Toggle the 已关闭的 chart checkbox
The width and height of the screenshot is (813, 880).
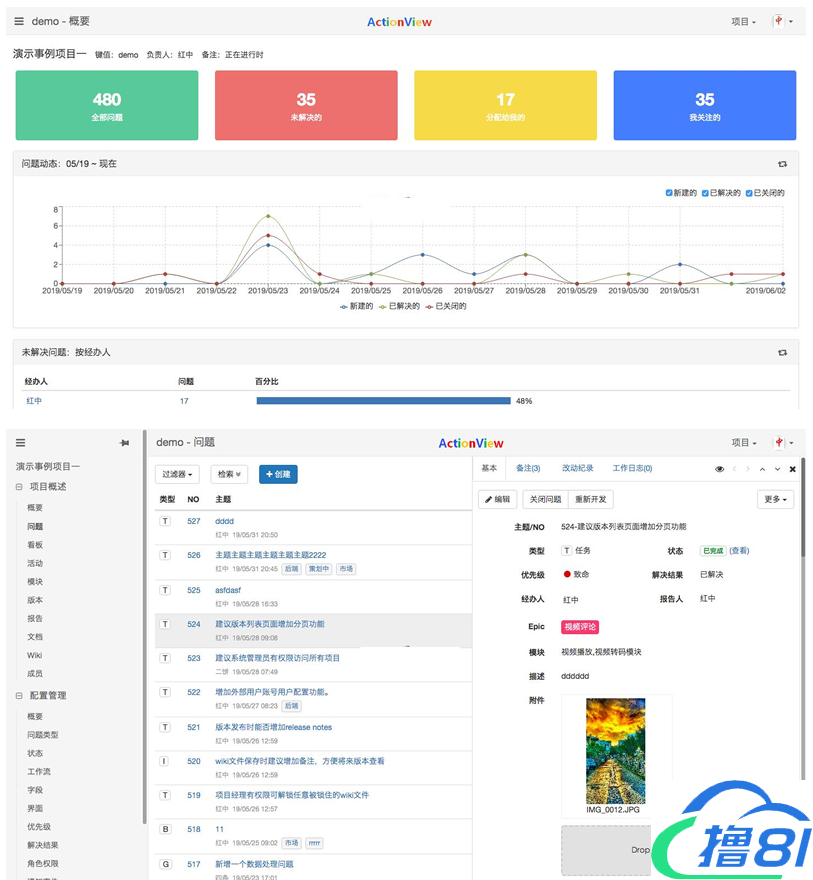(x=749, y=193)
